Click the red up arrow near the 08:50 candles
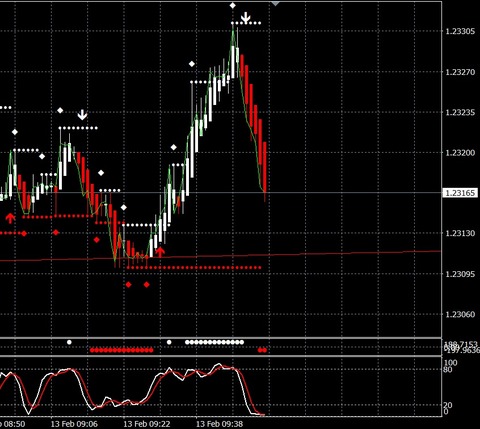 pyautogui.click(x=10, y=218)
